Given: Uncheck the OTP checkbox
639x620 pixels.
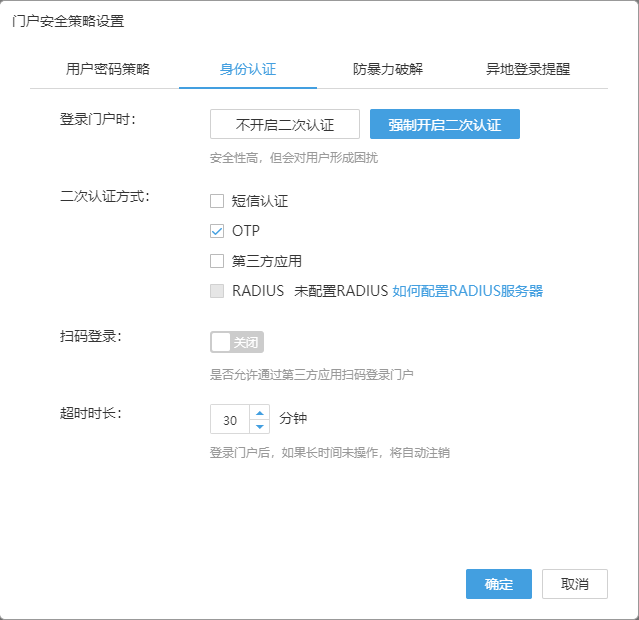Looking at the screenshot, I should pos(217,231).
